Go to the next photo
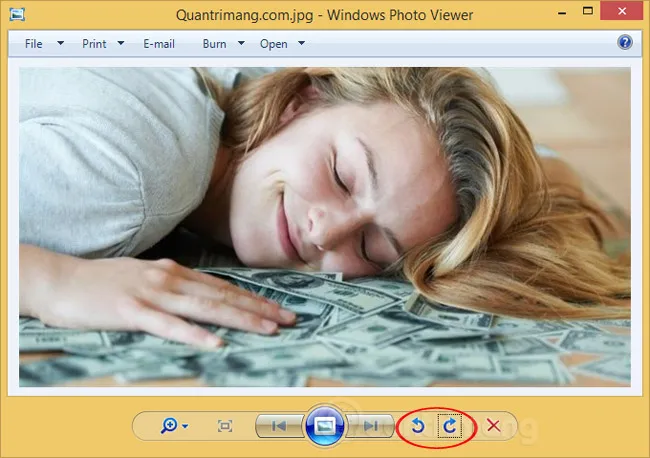 (x=370, y=426)
